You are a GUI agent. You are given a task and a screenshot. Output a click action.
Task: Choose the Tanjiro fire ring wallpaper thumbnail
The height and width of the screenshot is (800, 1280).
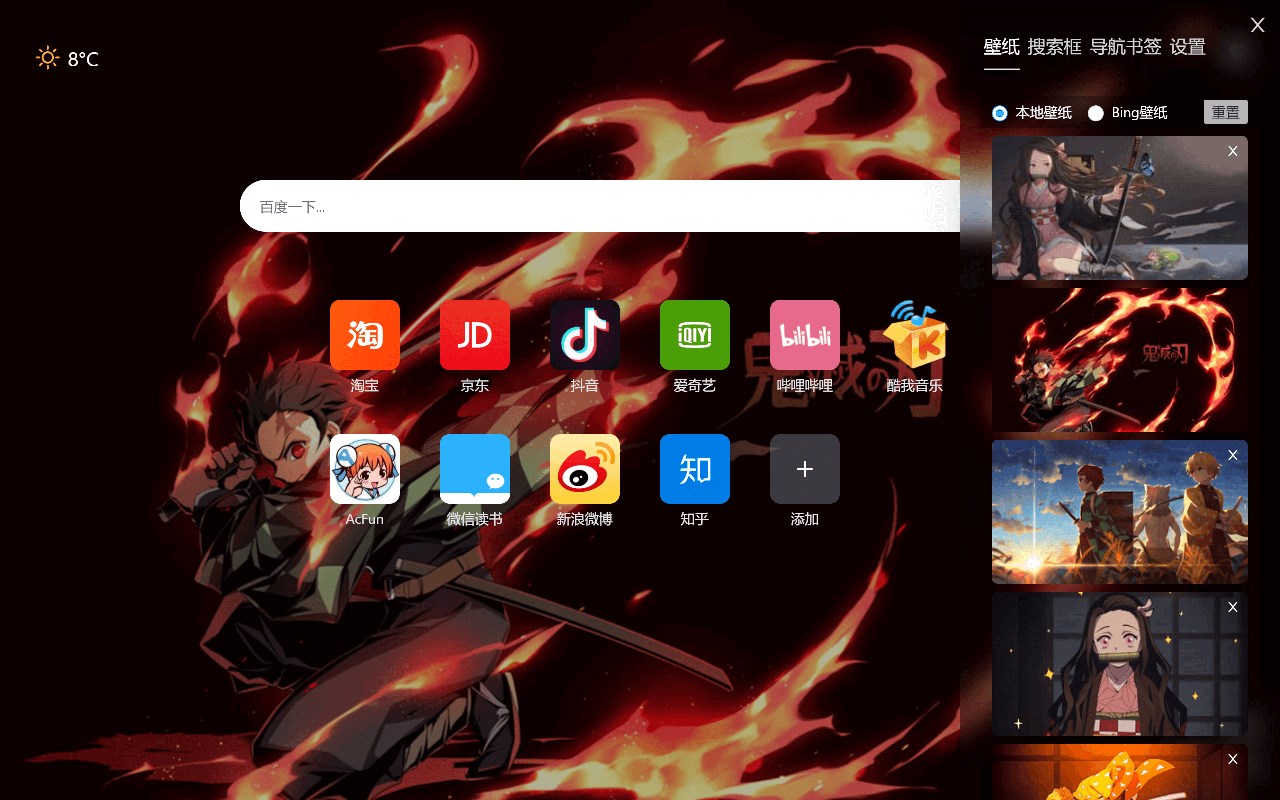tap(1120, 360)
